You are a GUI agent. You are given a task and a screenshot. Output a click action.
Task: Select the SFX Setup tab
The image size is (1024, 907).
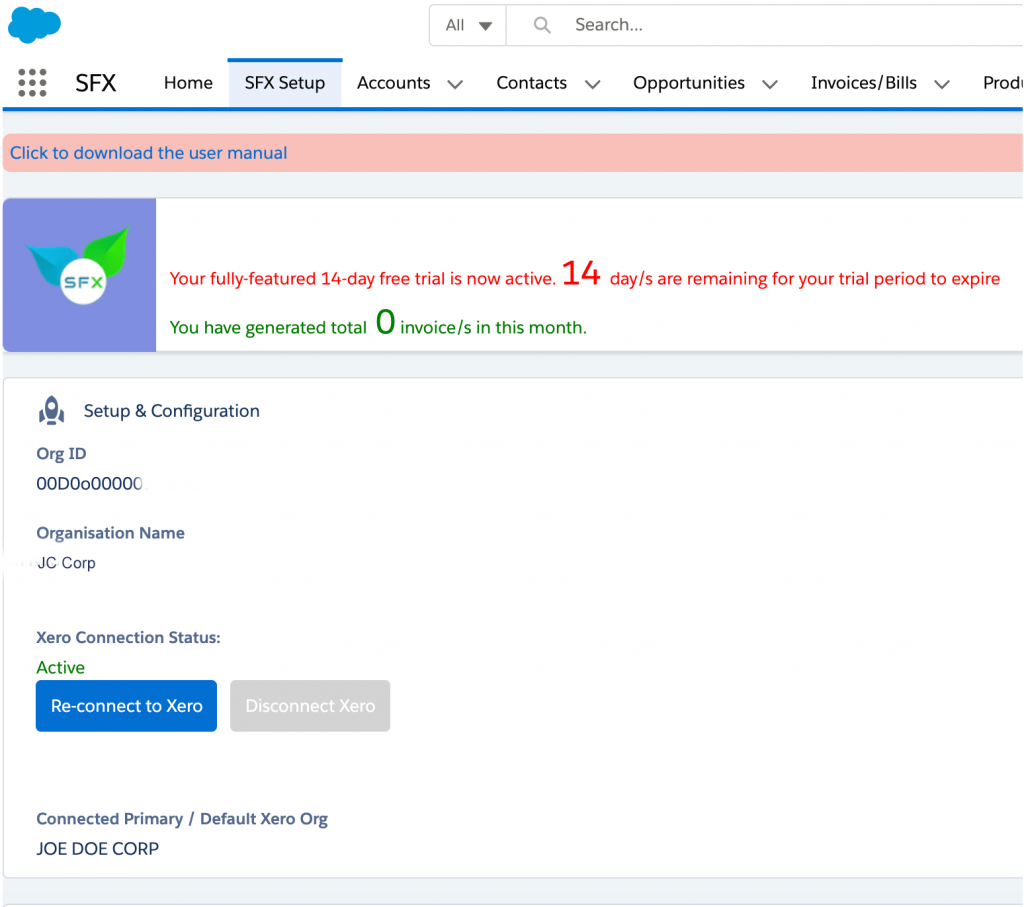(285, 83)
